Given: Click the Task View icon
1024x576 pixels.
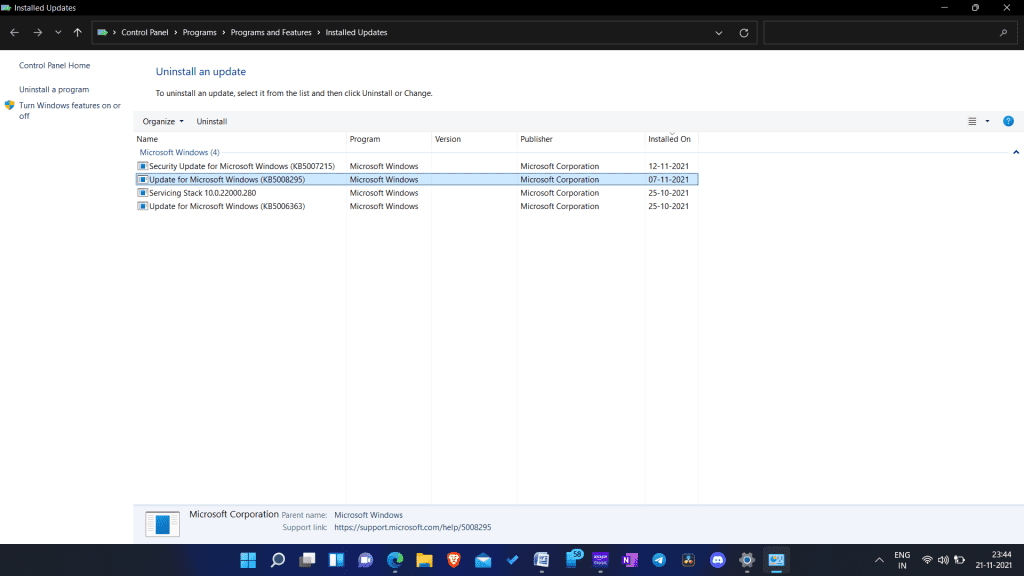Looking at the screenshot, I should (x=306, y=560).
